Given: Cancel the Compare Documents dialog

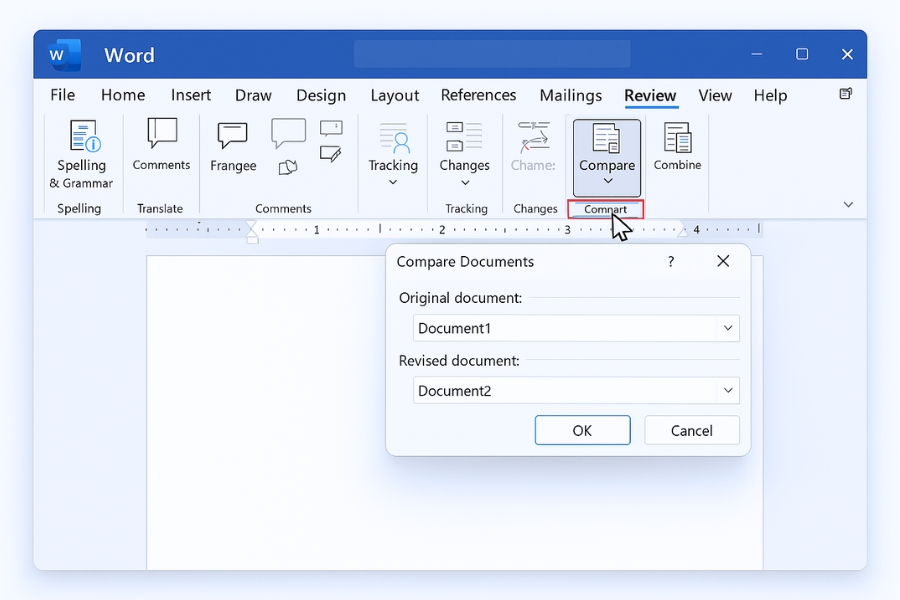Looking at the screenshot, I should click(x=691, y=430).
